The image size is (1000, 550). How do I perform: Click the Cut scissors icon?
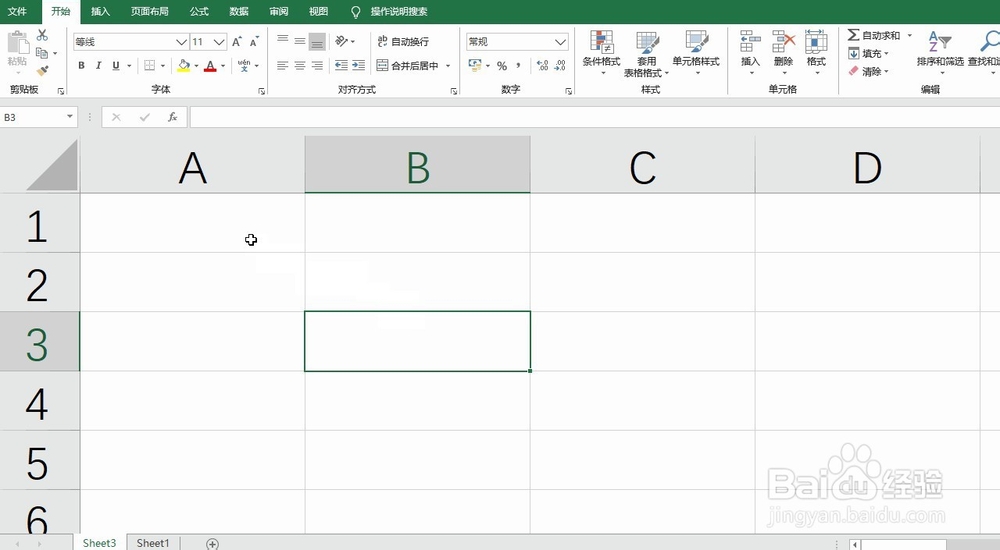tap(42, 35)
